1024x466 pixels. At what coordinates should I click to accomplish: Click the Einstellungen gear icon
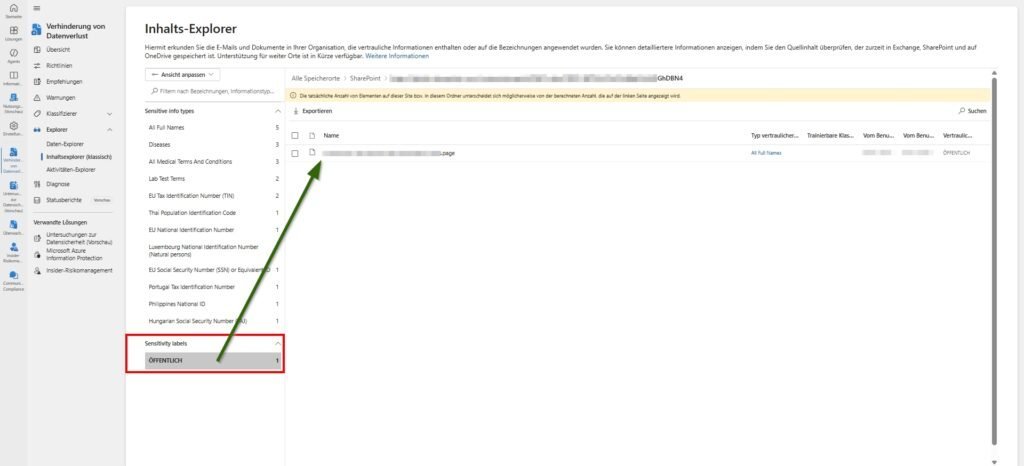[13, 124]
